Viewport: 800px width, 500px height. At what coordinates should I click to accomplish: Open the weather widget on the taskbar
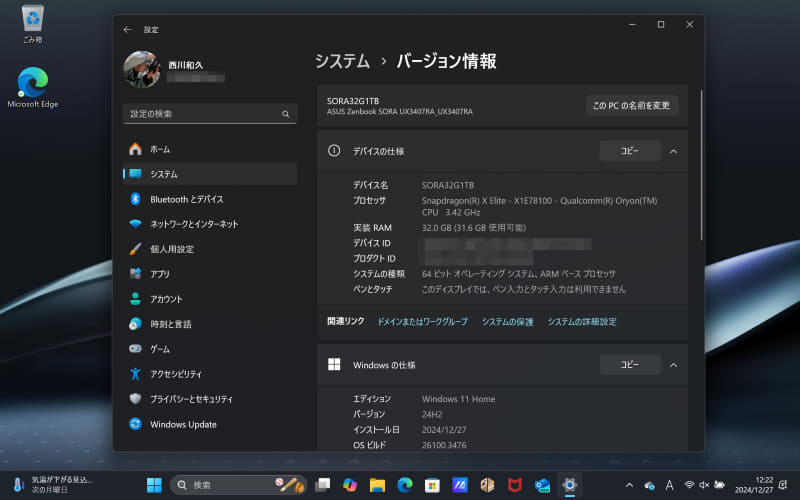pos(53,484)
